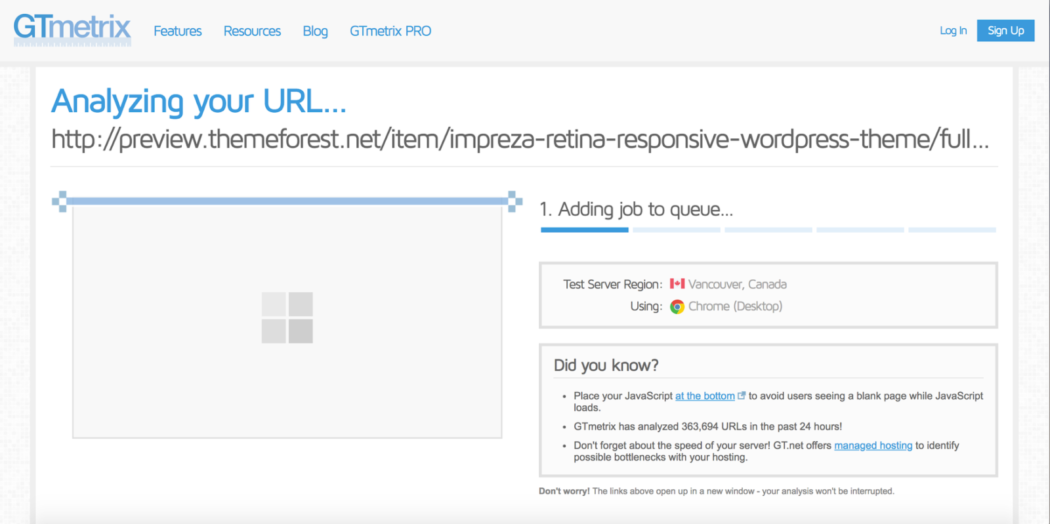Click the blue ruler bar above preview
This screenshot has width=1050, height=524.
[287, 201]
